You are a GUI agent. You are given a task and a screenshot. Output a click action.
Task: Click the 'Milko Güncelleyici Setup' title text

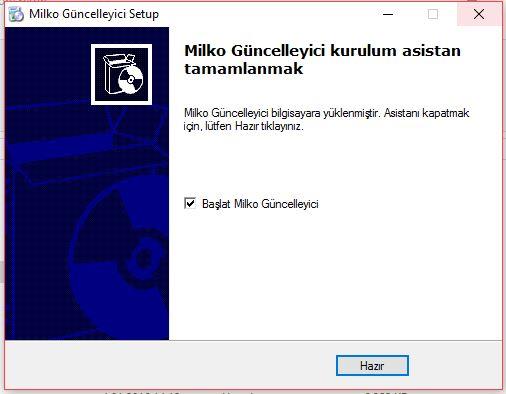pyautogui.click(x=94, y=14)
